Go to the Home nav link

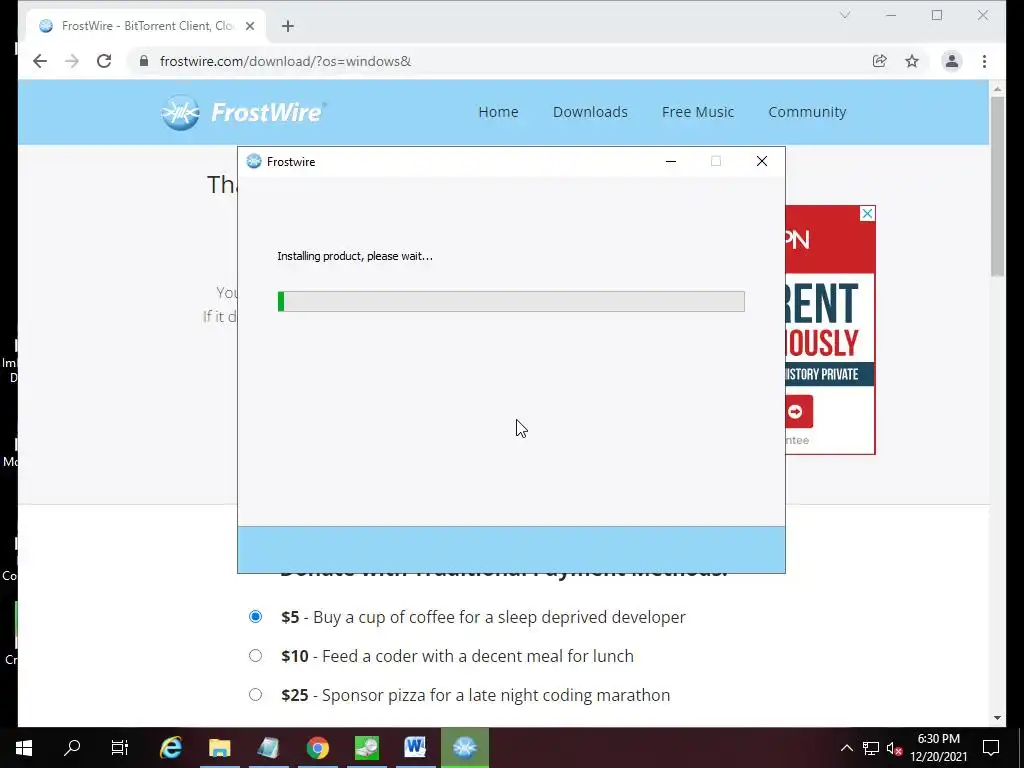(x=498, y=112)
